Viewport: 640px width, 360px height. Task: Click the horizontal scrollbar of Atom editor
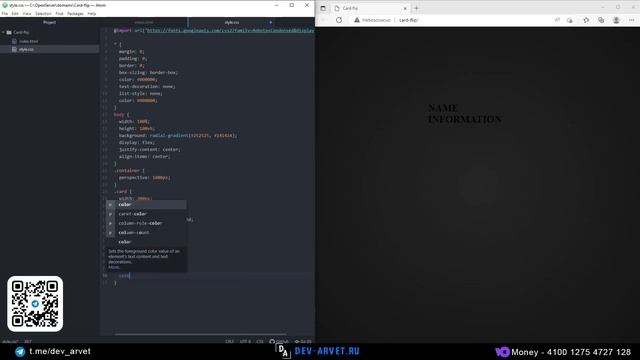tap(200, 334)
